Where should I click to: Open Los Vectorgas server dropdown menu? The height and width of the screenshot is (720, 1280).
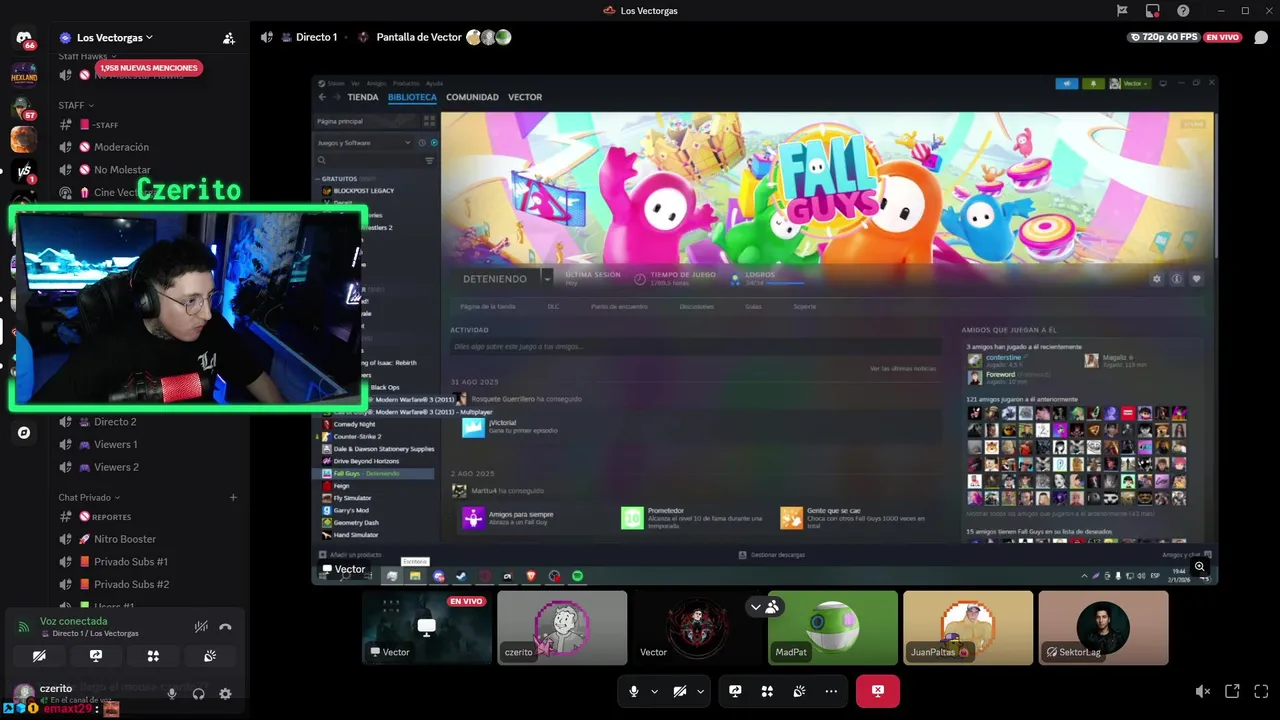coord(114,38)
